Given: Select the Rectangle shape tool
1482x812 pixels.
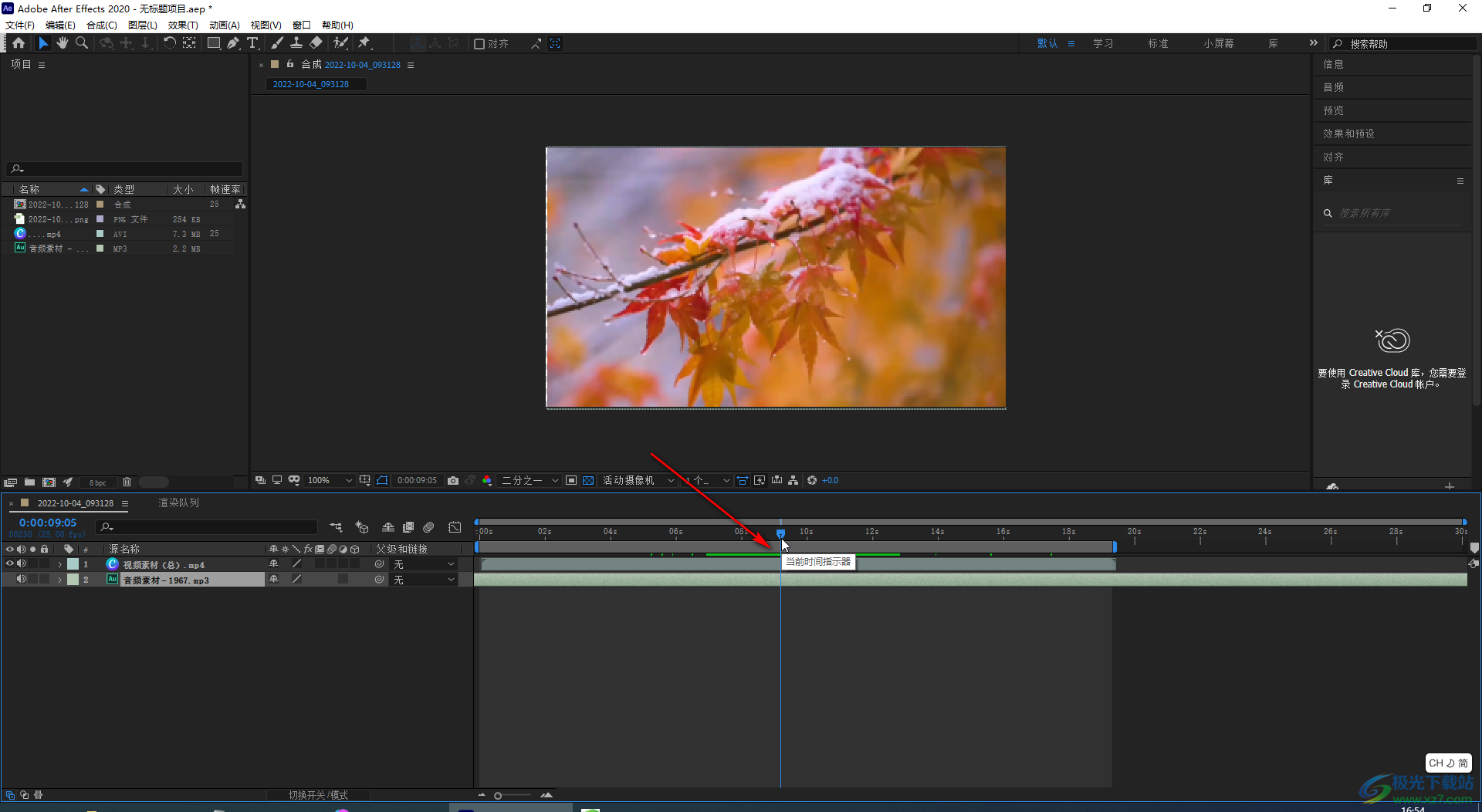Looking at the screenshot, I should tap(214, 43).
